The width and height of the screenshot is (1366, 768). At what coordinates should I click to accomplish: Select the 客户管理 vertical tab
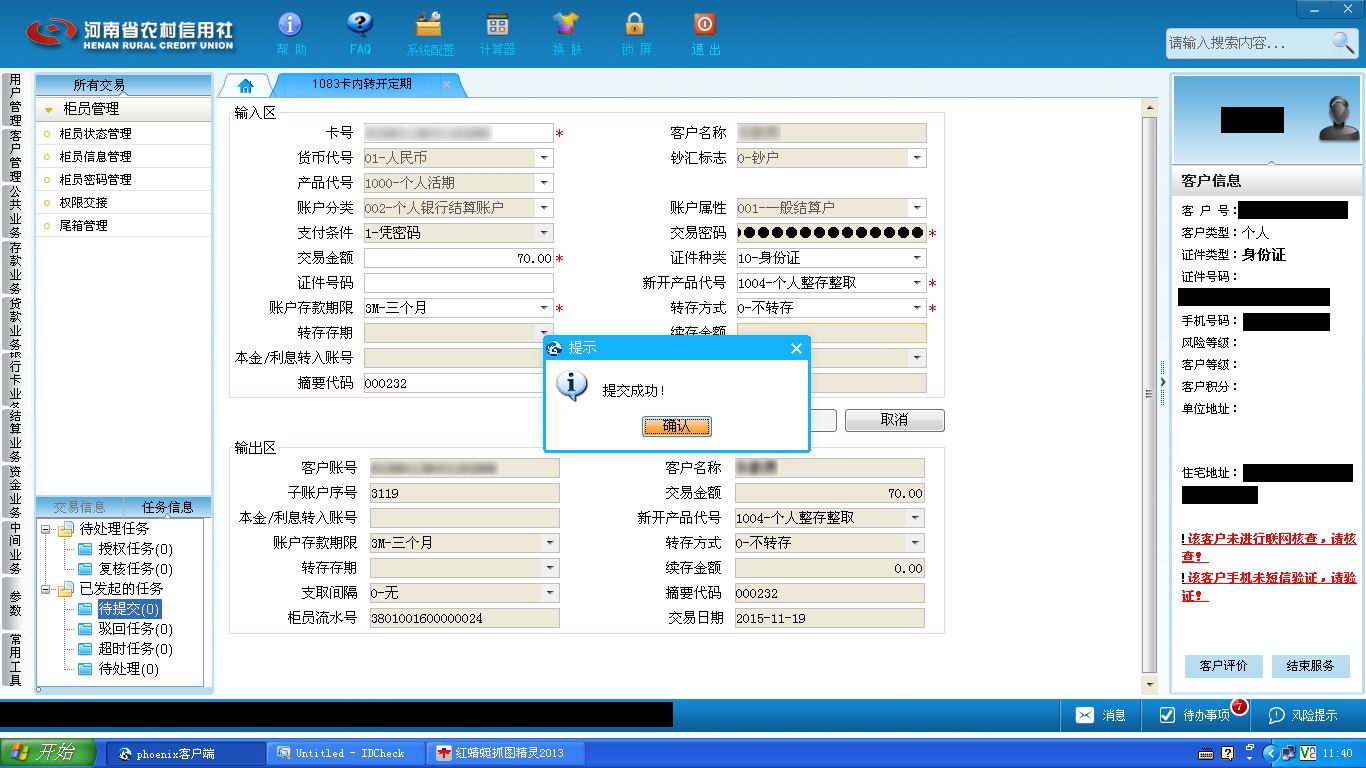click(14, 156)
